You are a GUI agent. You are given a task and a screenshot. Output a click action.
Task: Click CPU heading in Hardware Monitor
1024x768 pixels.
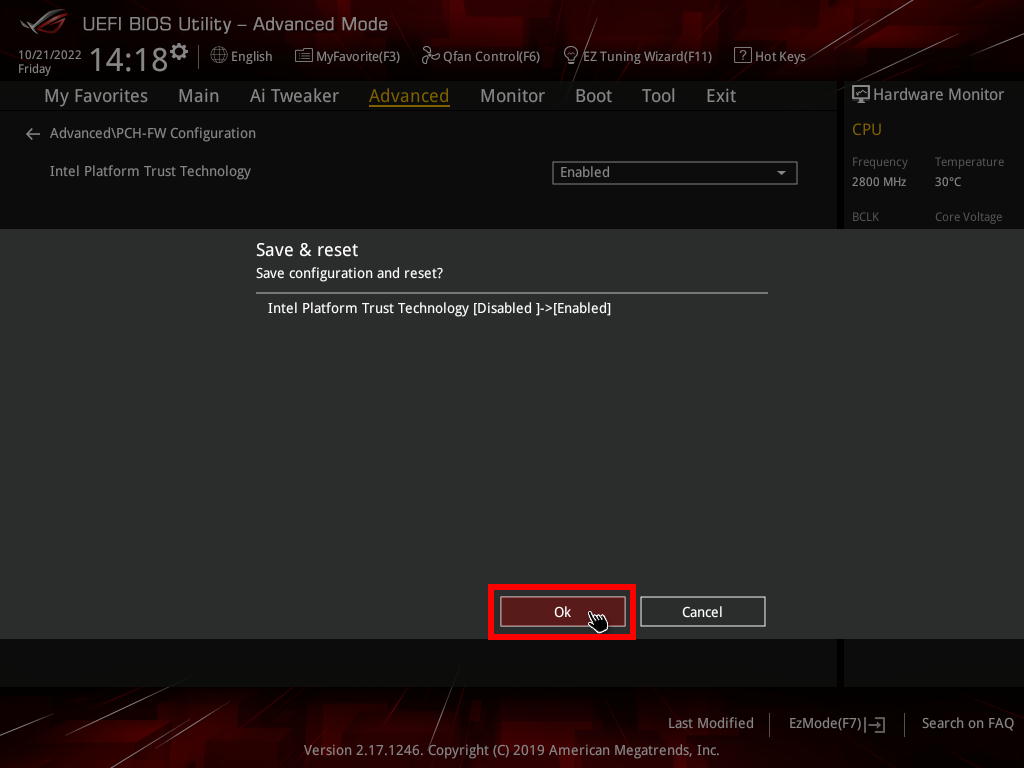pyautogui.click(x=867, y=129)
